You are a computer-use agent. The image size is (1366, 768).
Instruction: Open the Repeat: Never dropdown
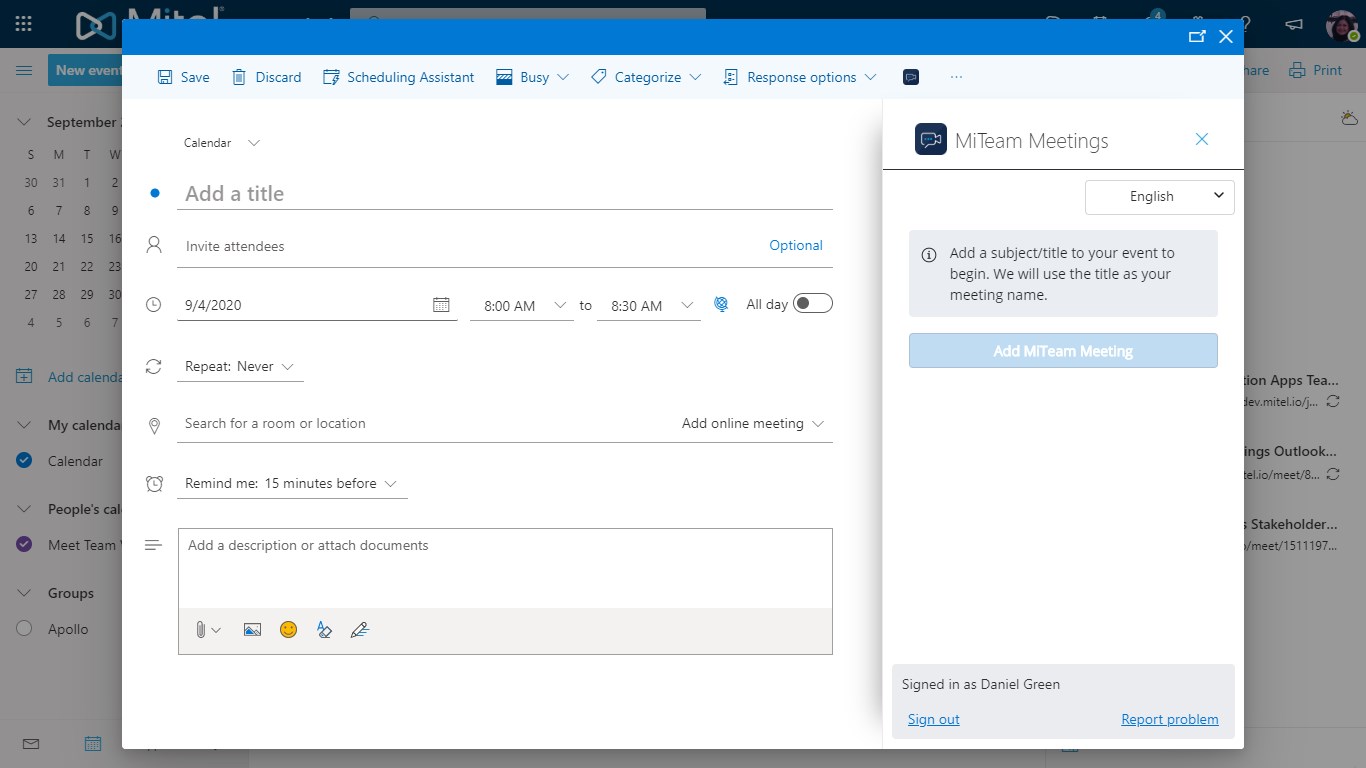(x=240, y=367)
